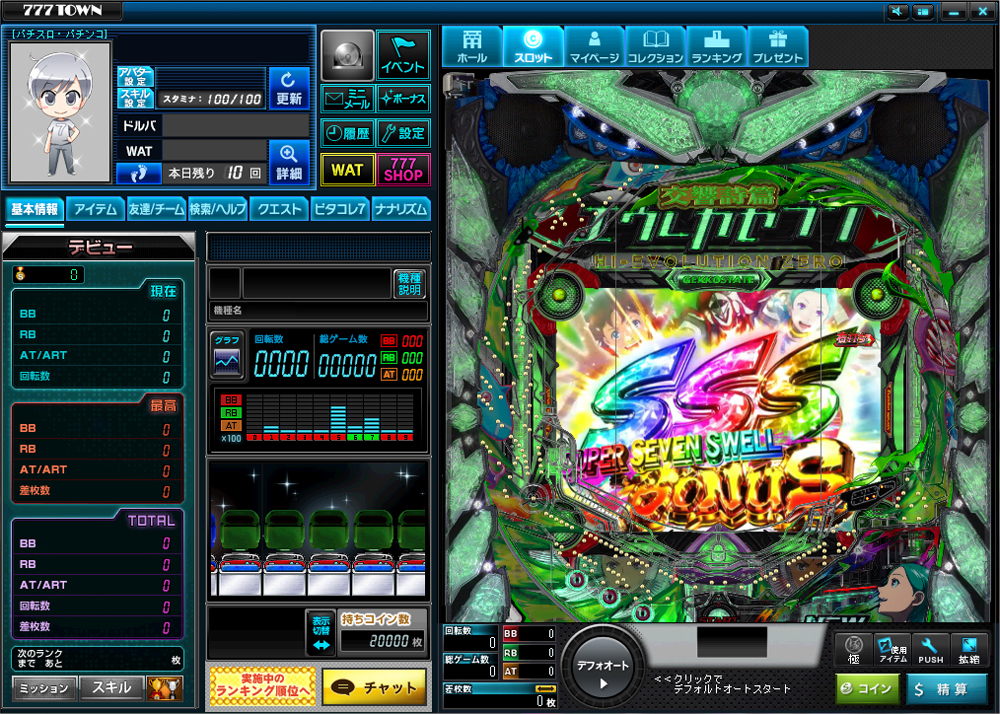
Task: Select the ナナリズム tab
Action: 401,209
